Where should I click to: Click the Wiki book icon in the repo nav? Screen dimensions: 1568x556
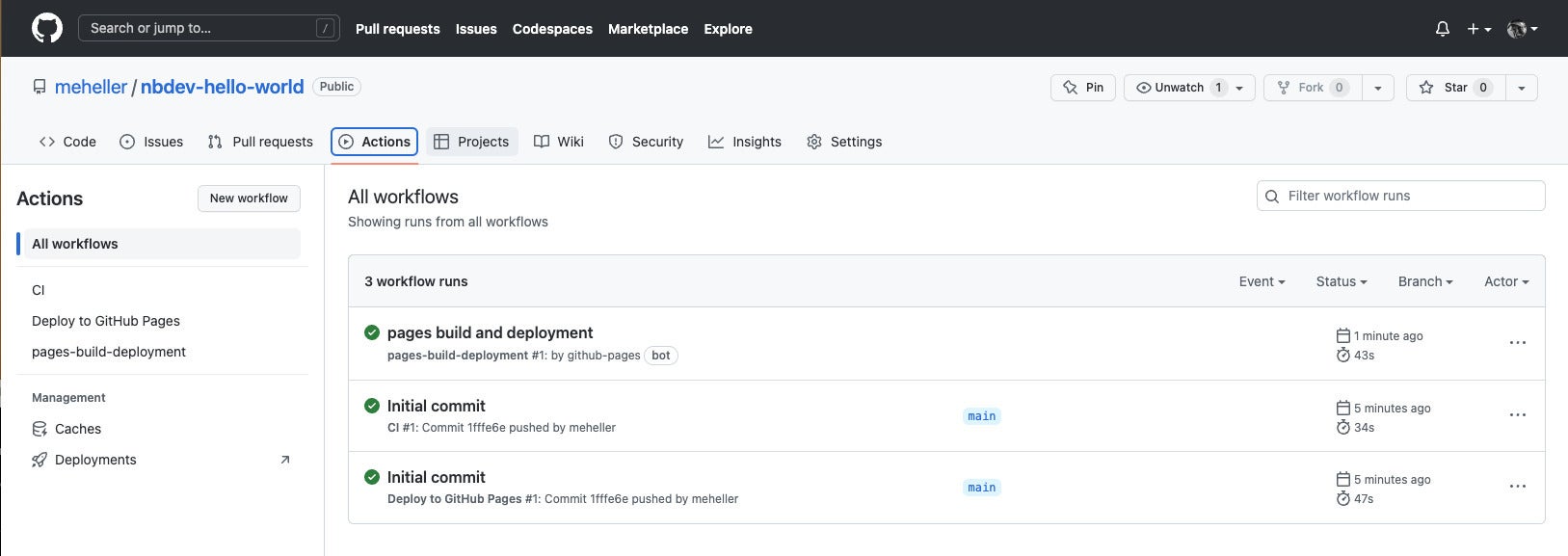point(542,142)
